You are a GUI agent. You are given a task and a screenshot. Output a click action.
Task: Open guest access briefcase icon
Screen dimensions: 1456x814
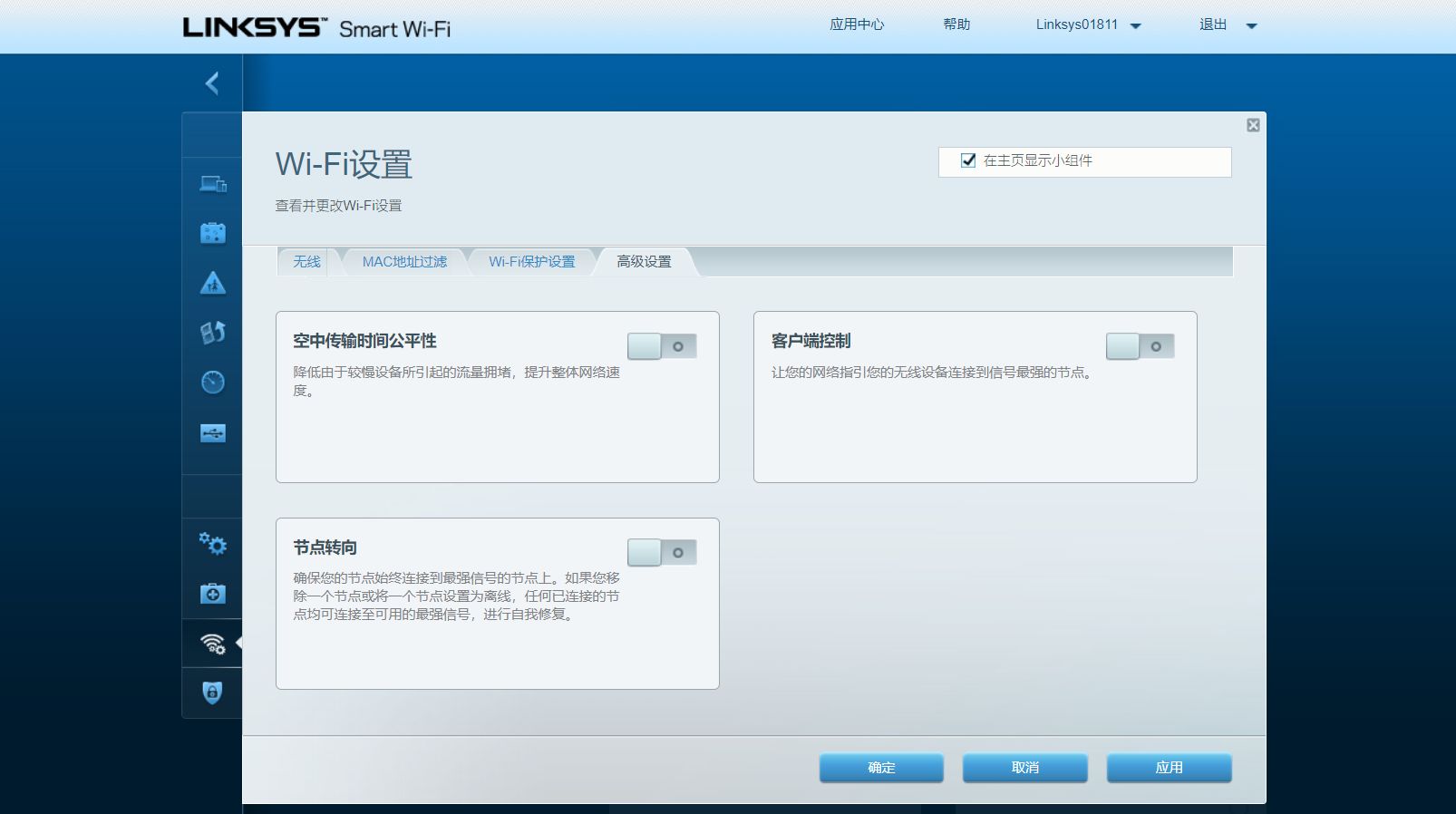[x=212, y=233]
